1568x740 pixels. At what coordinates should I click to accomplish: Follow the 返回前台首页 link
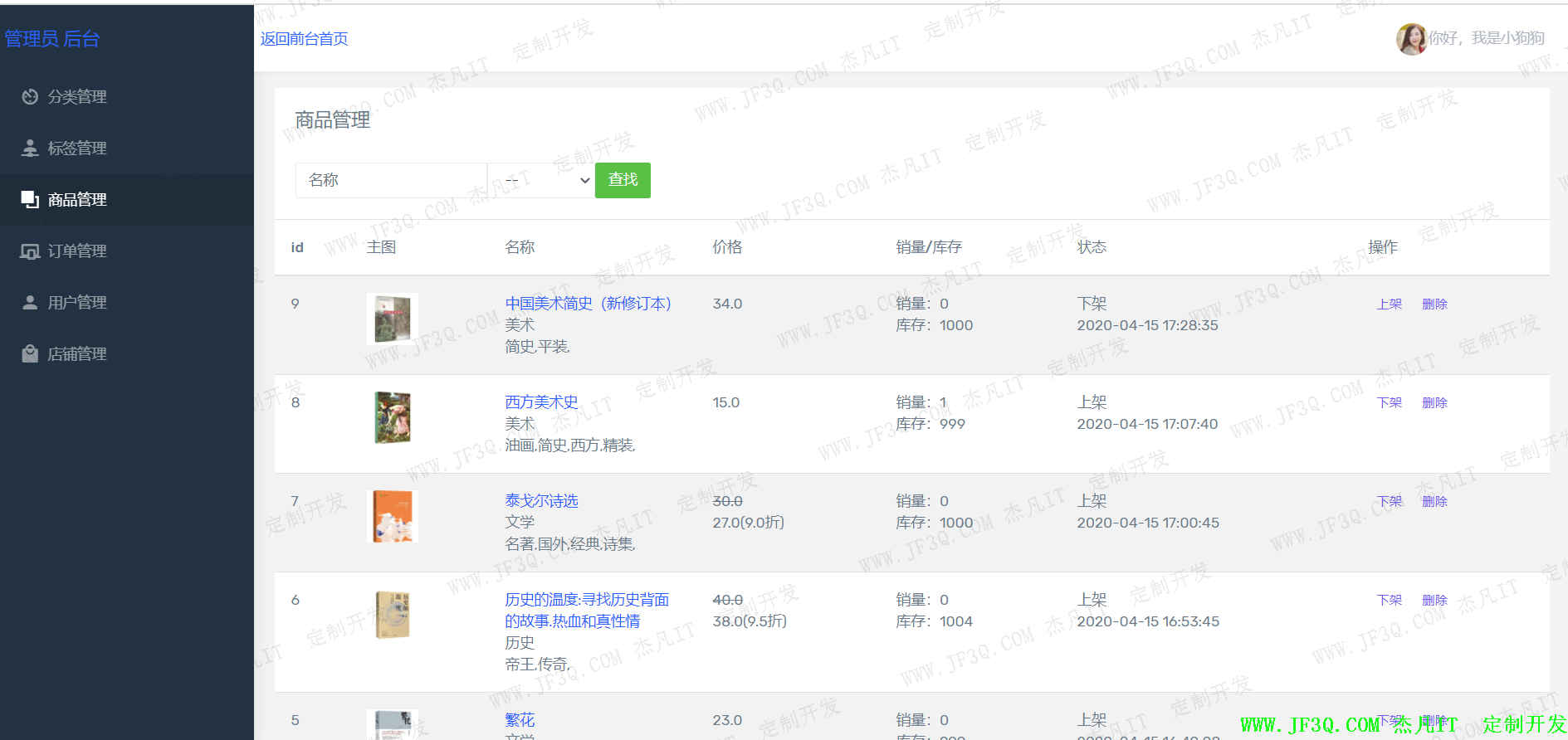(x=304, y=39)
